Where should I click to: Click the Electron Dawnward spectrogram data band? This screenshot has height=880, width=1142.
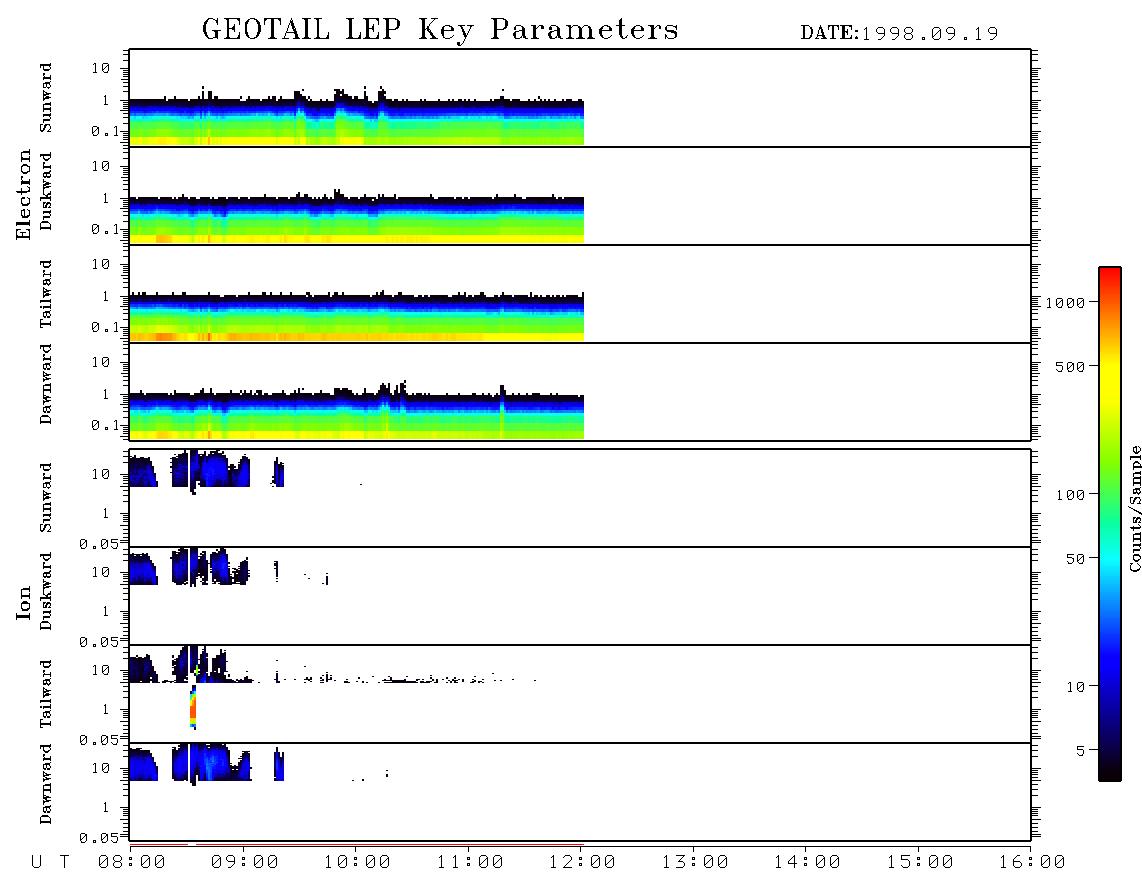357,412
